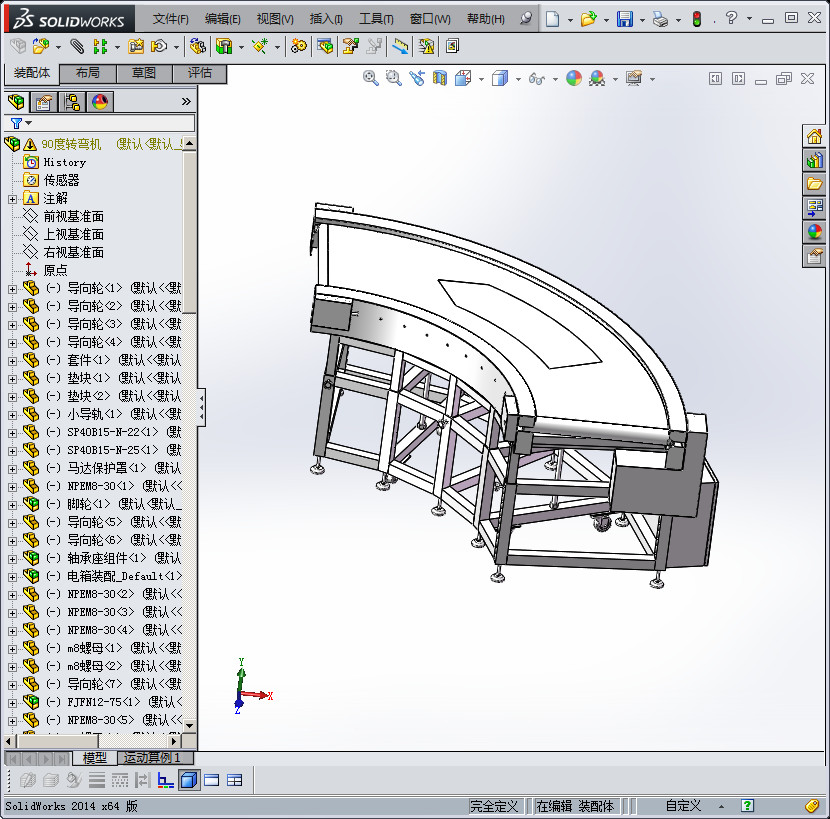The width and height of the screenshot is (830, 819).
Task: Expand the 注解 annotations folder
Action: (x=13, y=199)
